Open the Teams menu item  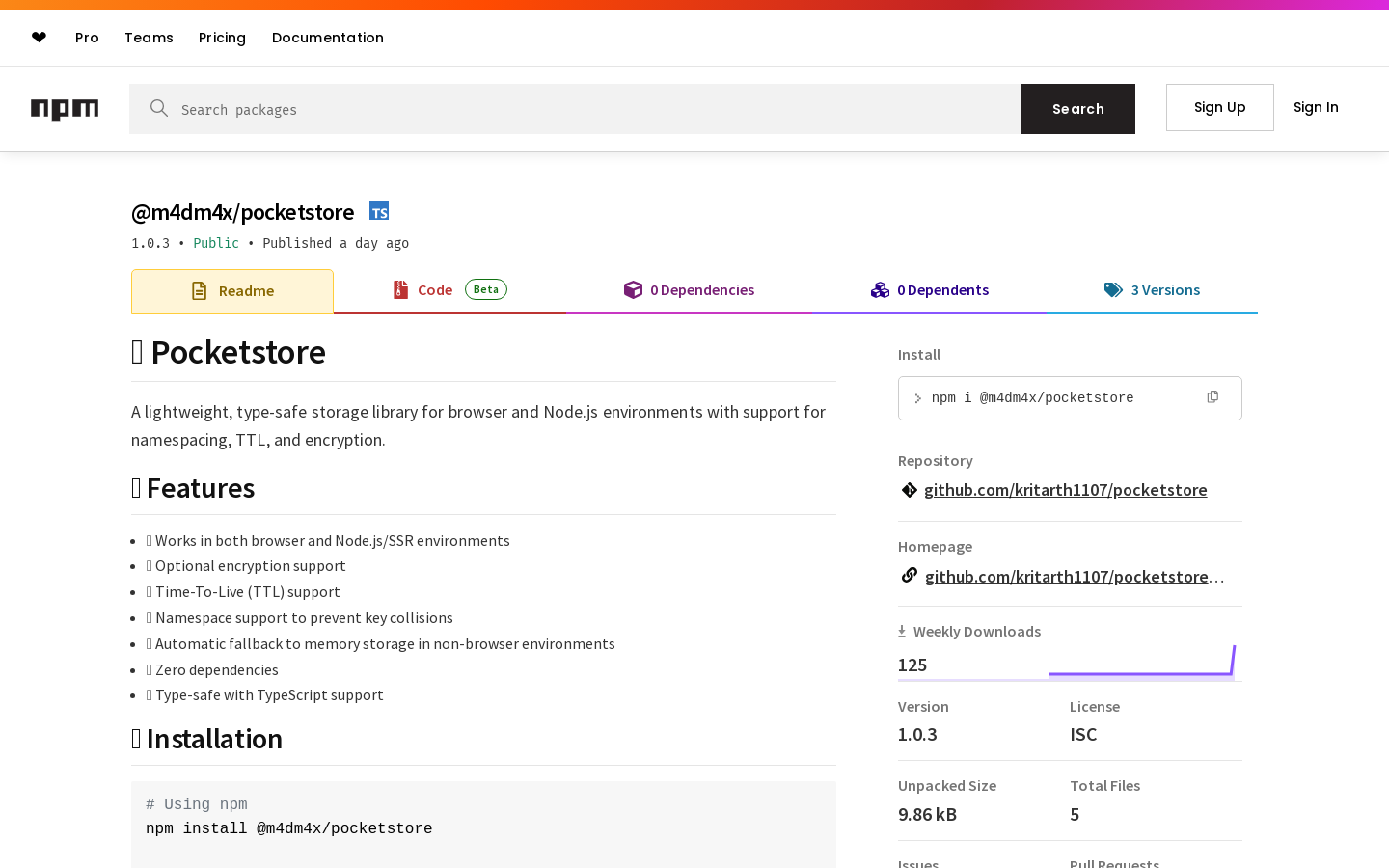(x=149, y=38)
